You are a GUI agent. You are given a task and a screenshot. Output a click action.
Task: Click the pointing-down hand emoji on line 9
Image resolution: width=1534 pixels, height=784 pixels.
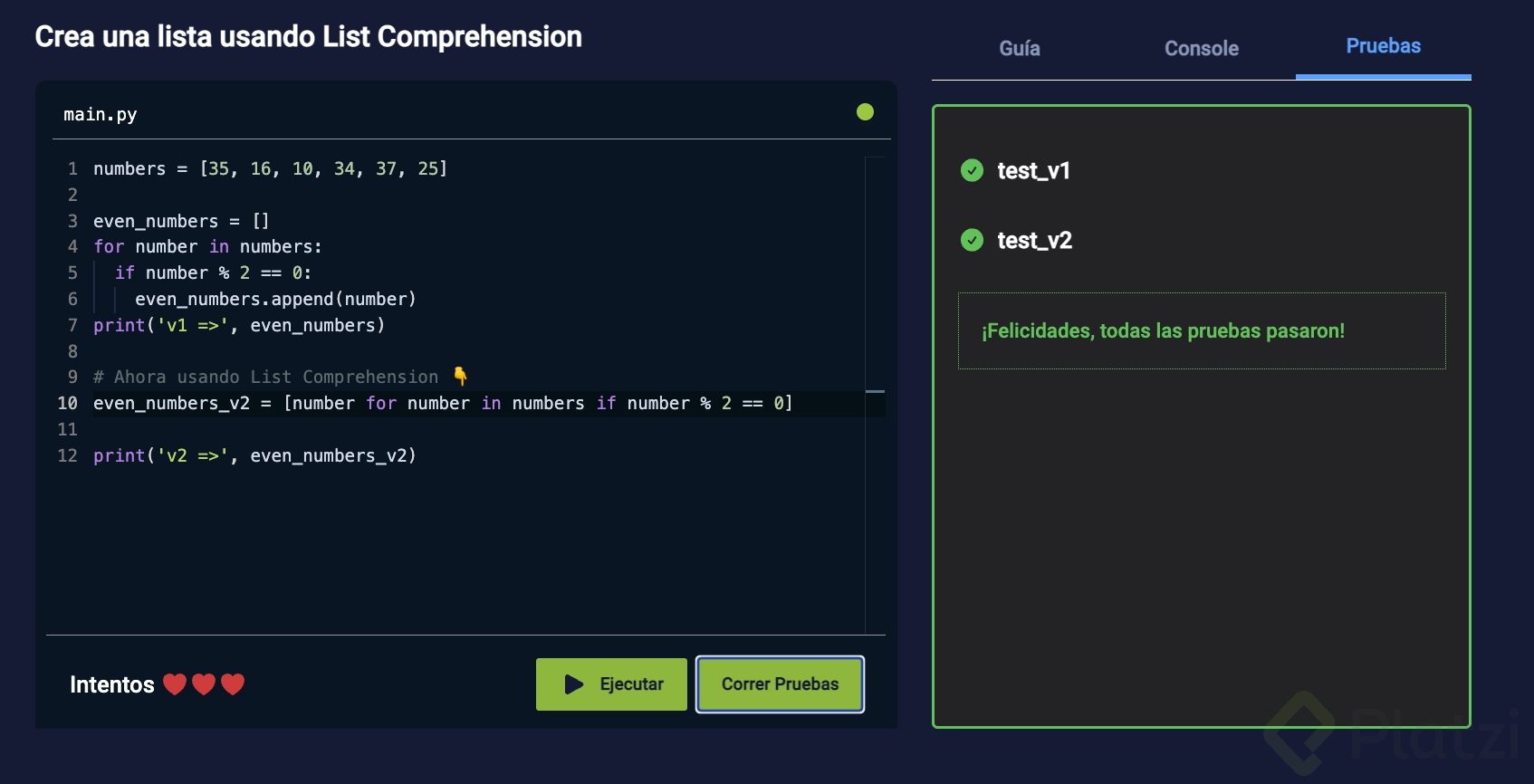461,376
